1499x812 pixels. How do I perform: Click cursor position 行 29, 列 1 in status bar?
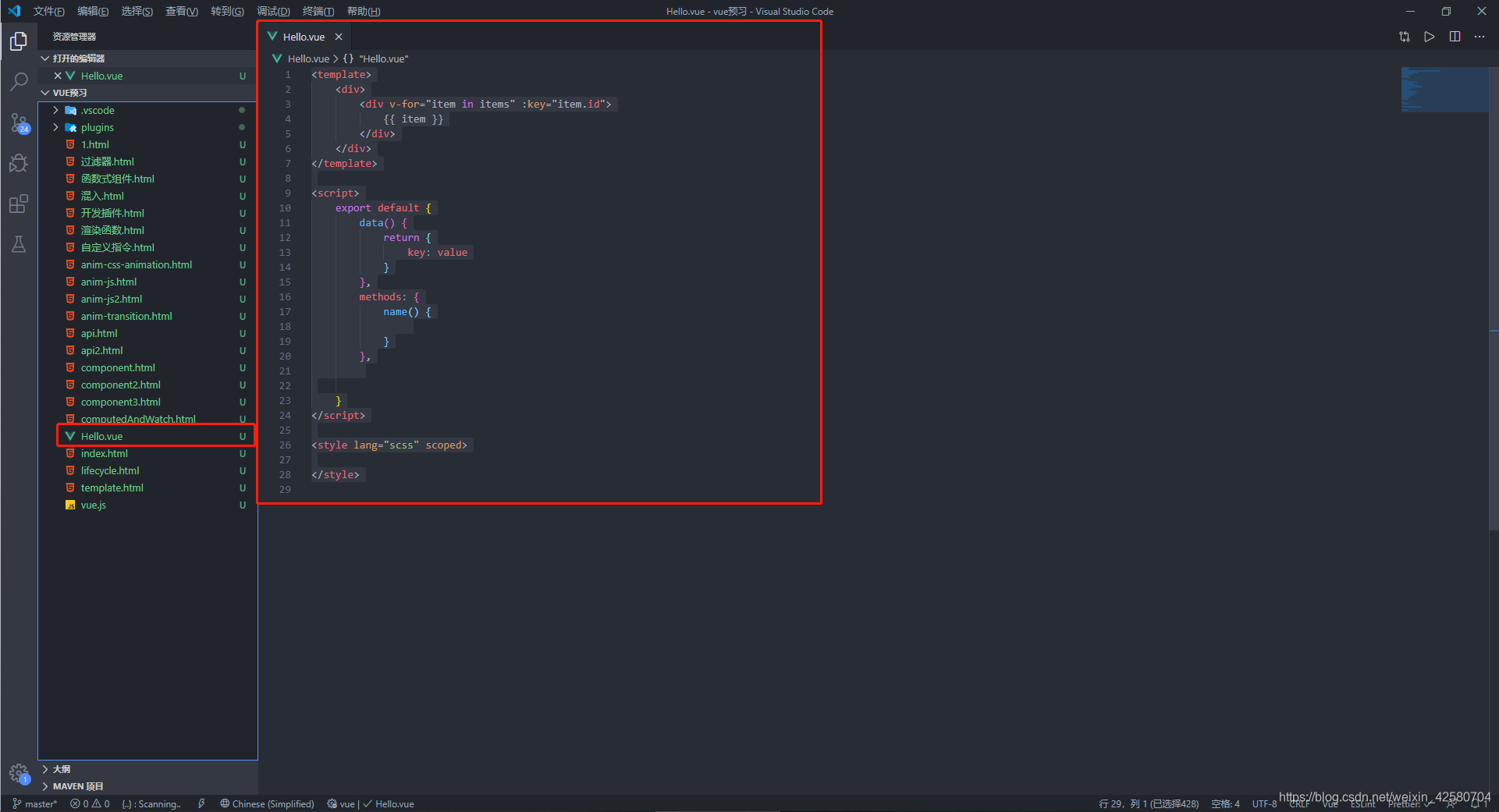tap(1149, 803)
